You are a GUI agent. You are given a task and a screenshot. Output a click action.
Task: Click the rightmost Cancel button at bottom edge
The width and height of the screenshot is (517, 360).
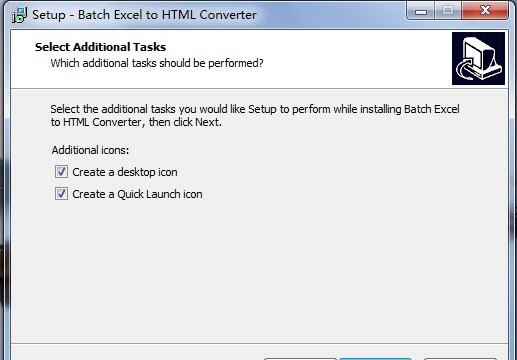pos(461,359)
